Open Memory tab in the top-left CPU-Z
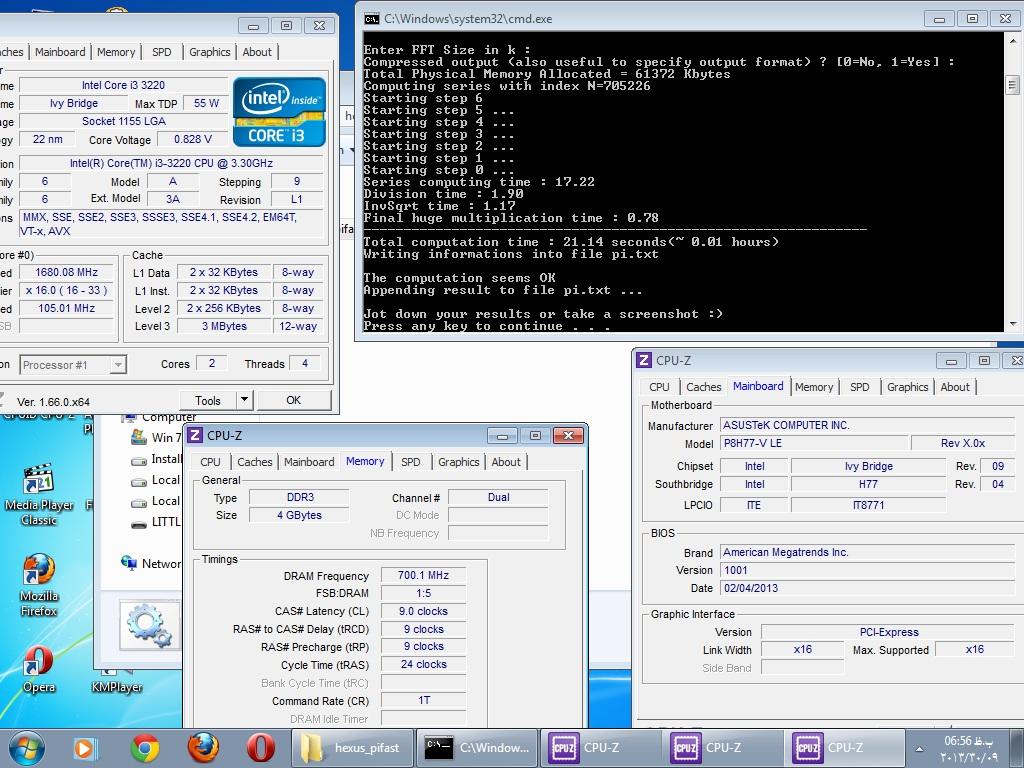Image resolution: width=1024 pixels, height=768 pixels. click(116, 52)
